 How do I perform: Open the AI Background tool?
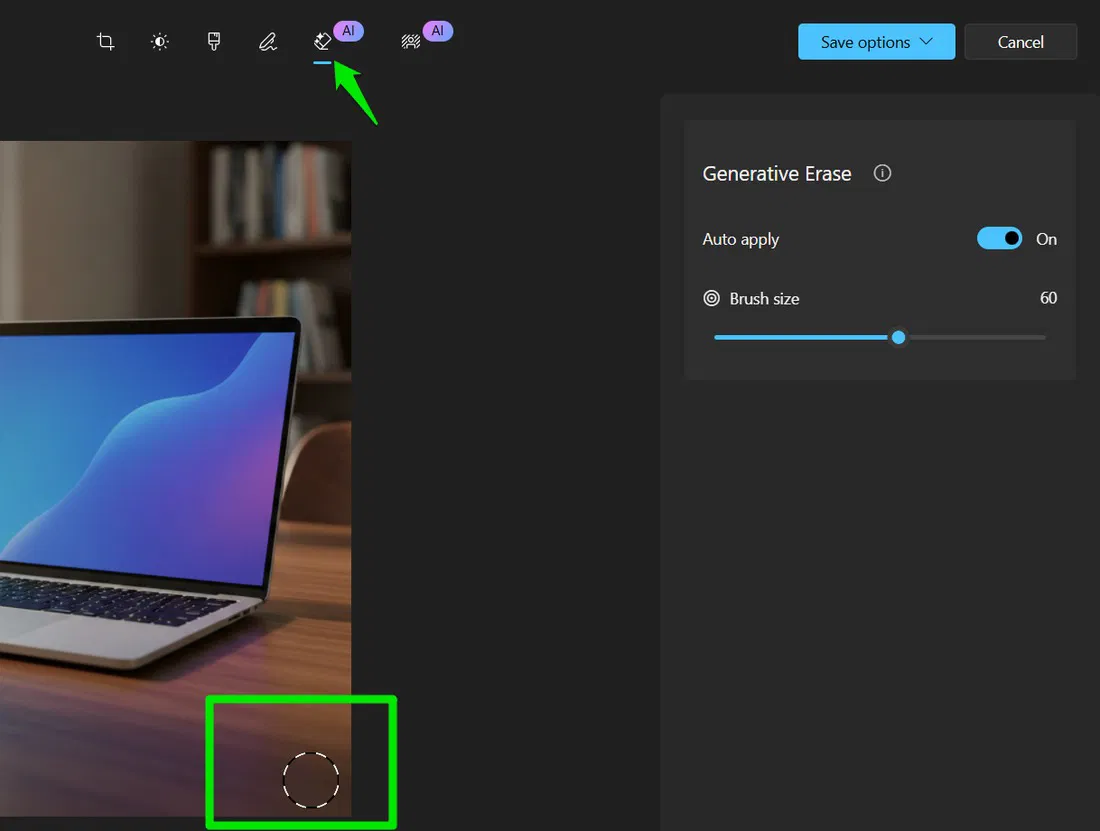410,41
